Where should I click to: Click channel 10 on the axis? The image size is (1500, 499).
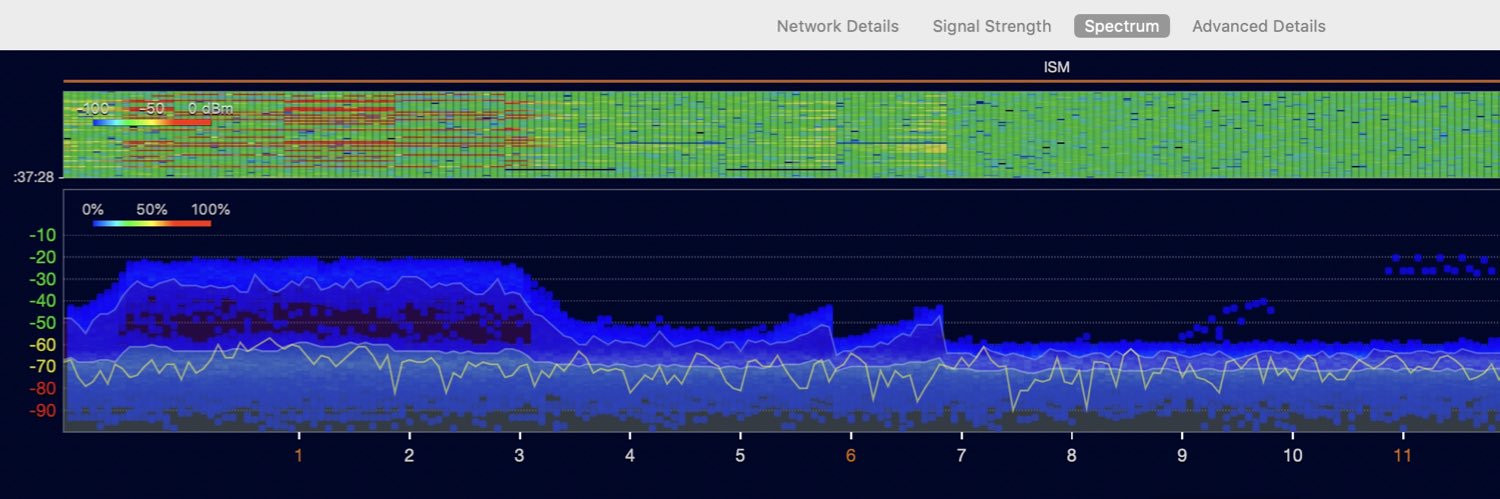(1293, 456)
